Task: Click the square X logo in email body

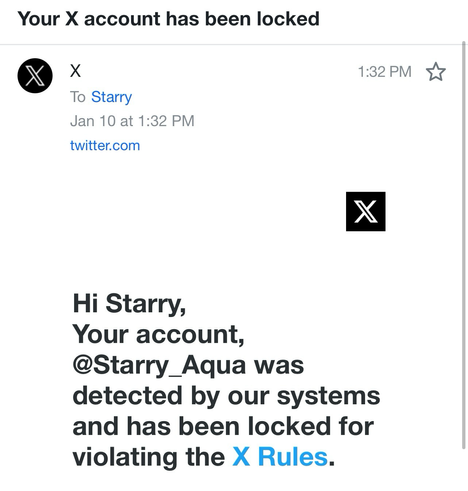Action: point(366,211)
